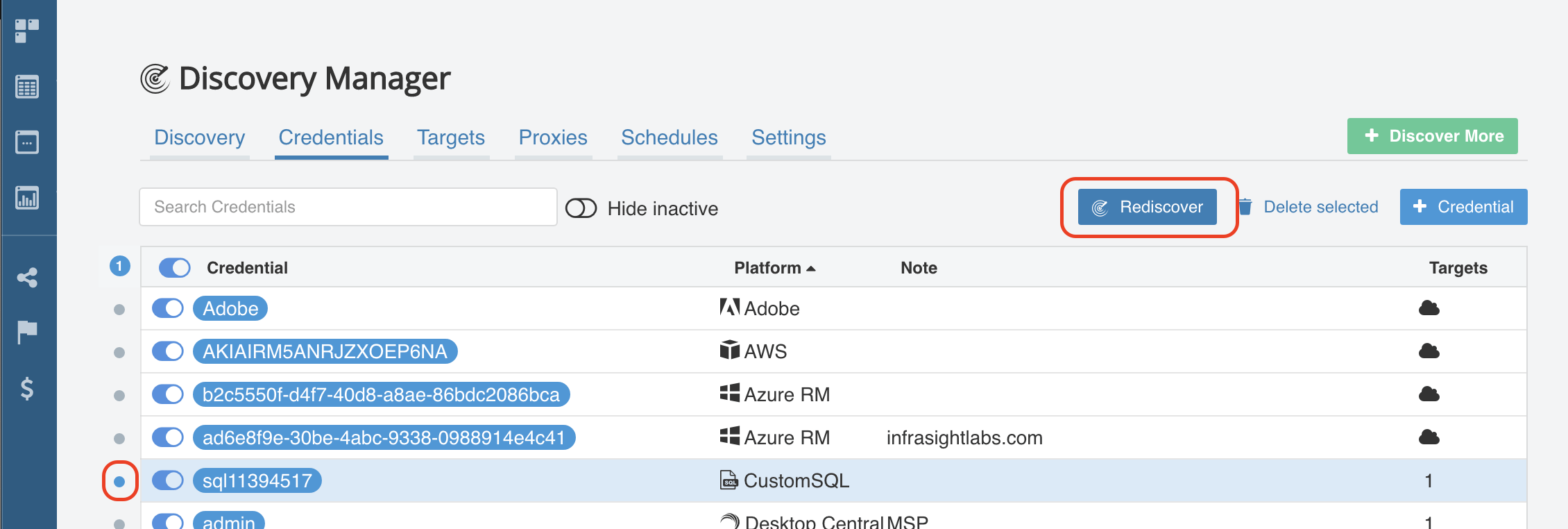Click Windows logo in ad6e8f9e Azure RM row
This screenshot has height=529, width=1568.
point(729,436)
